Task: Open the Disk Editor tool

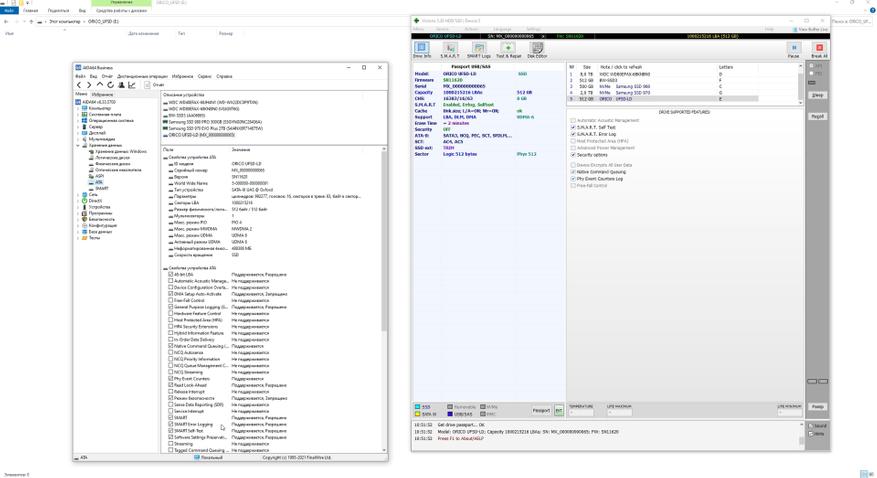Action: pos(537,50)
